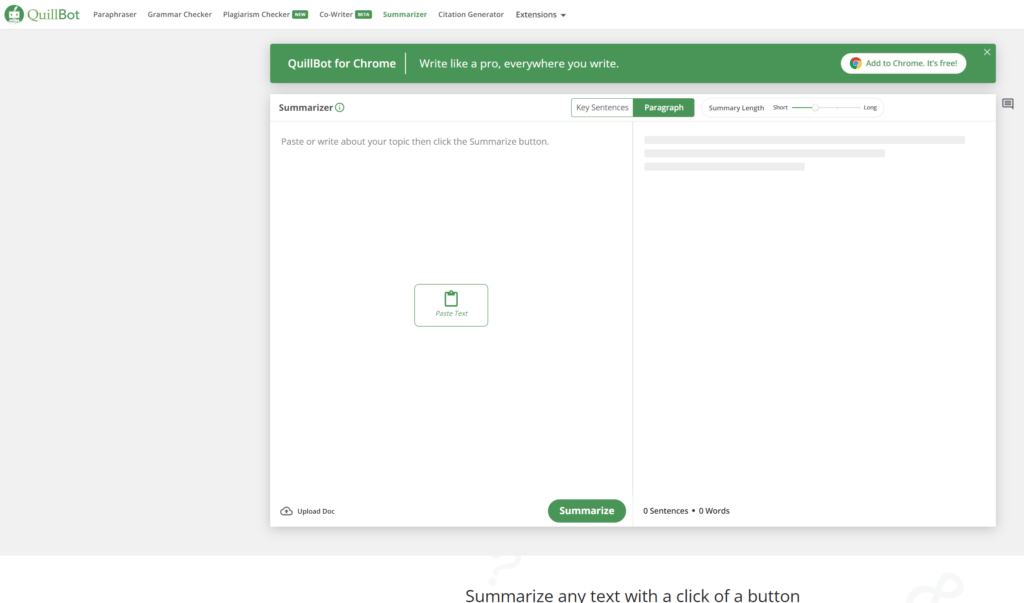Go to Grammar Checker
Viewport: 1024px width, 603px height.
click(x=180, y=14)
